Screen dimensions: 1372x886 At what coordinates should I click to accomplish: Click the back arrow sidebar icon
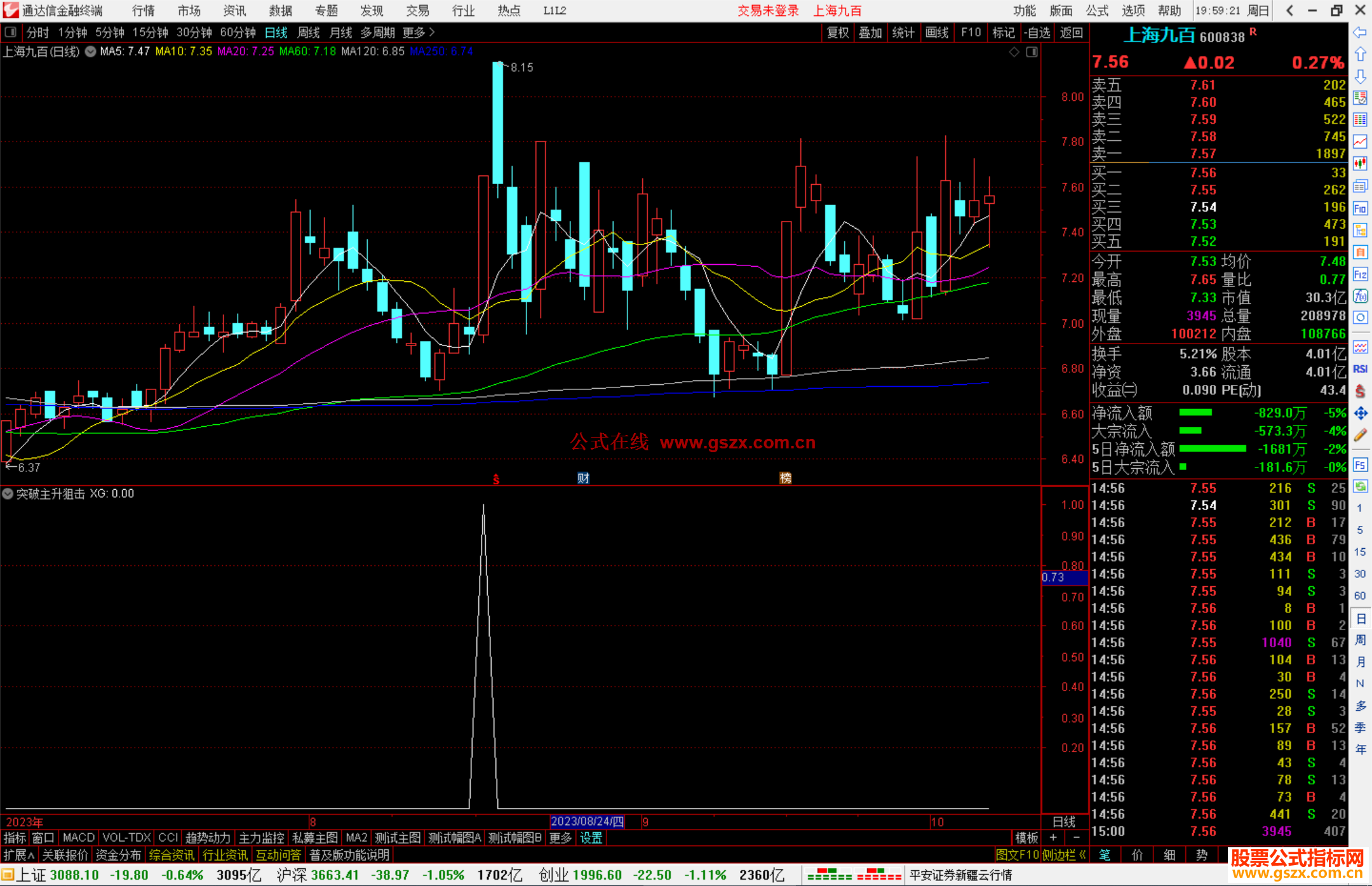coord(1359,32)
